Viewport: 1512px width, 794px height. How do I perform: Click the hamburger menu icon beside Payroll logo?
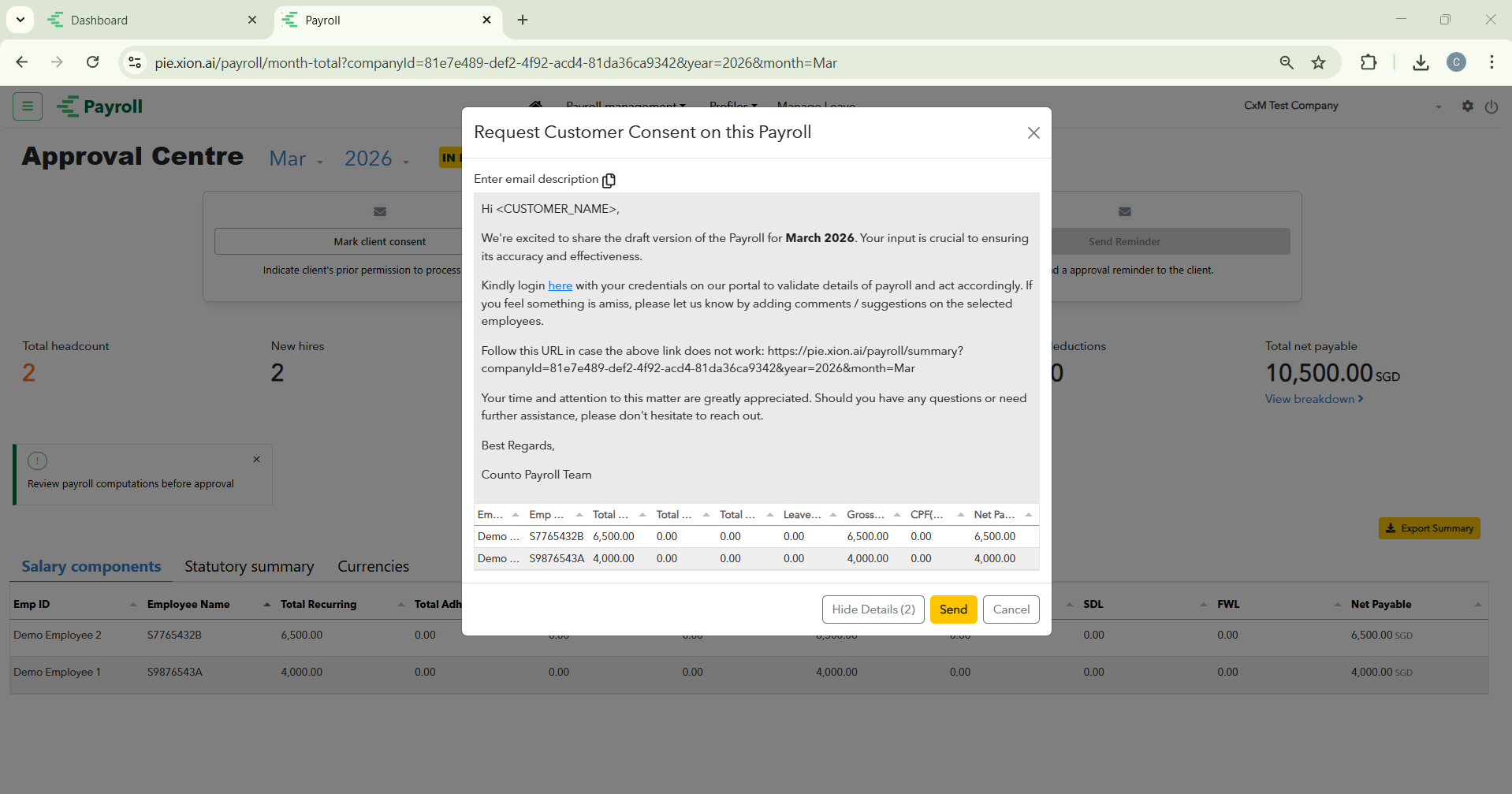pyautogui.click(x=28, y=106)
